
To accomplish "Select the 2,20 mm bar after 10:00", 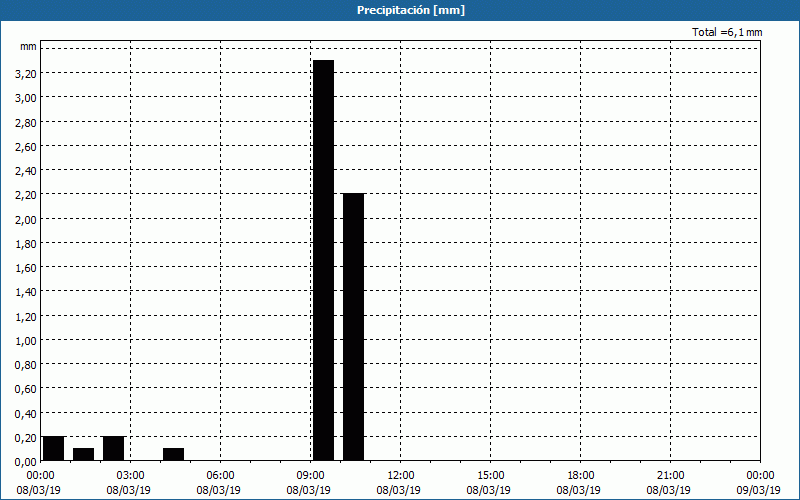I will (354, 327).
